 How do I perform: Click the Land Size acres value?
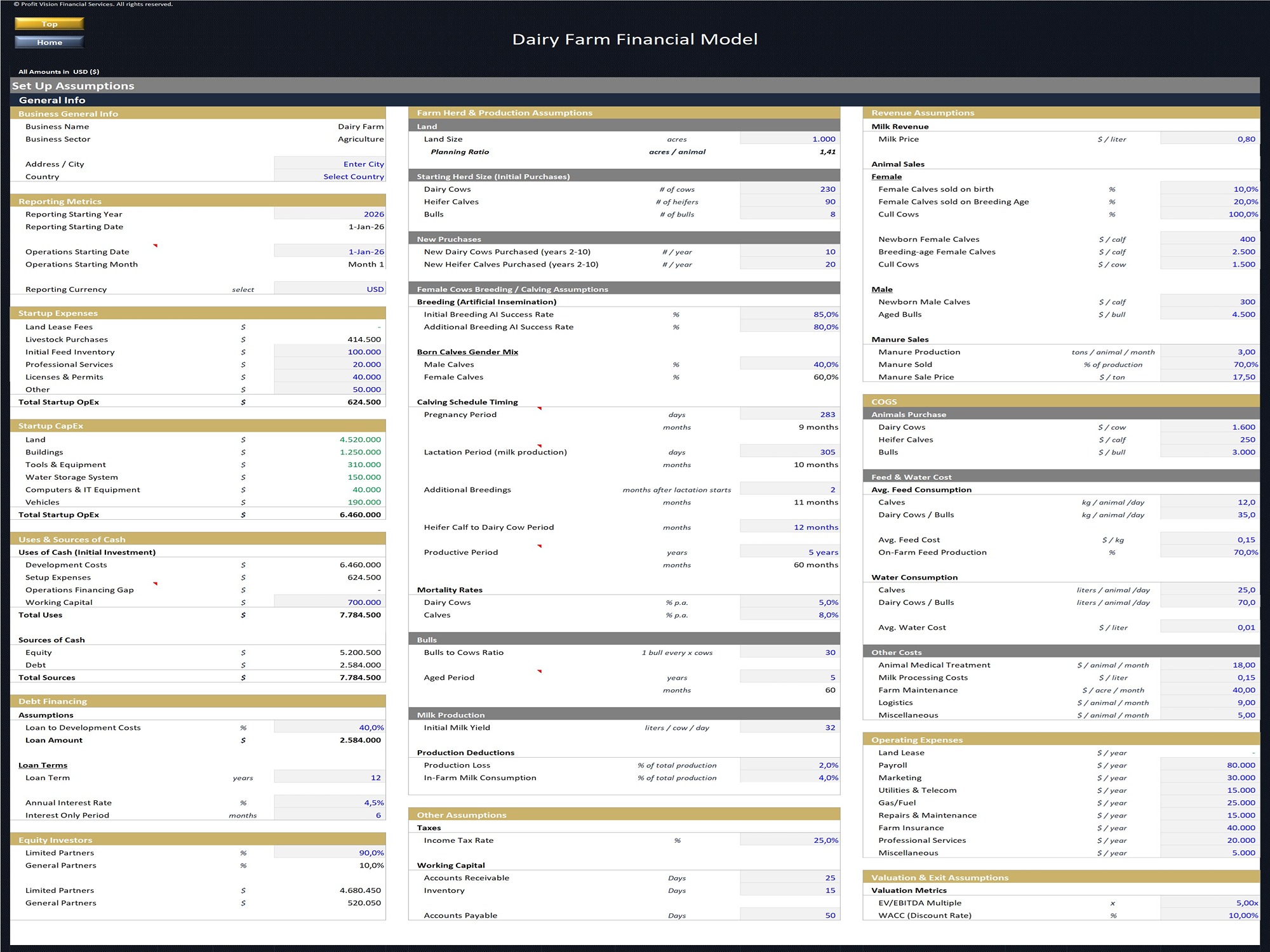(789, 139)
